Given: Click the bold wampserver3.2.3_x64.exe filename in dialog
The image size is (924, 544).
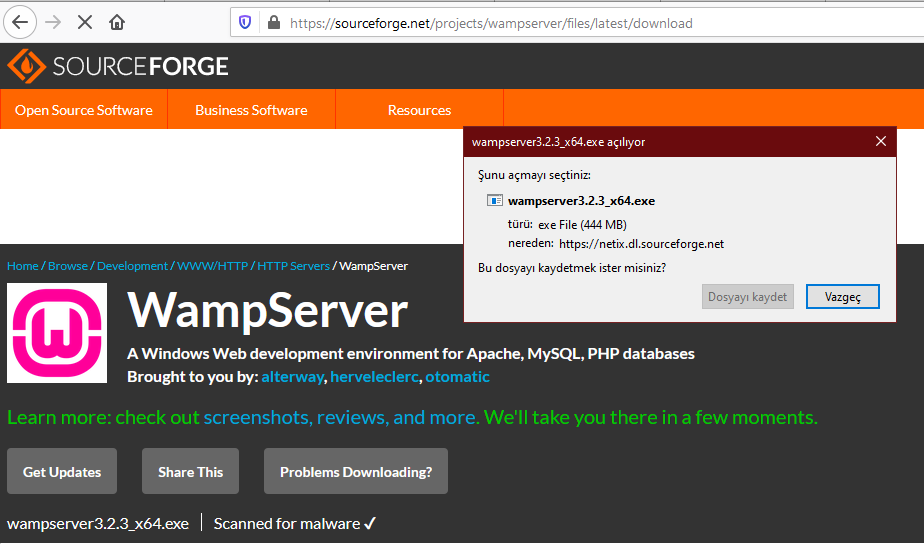Looking at the screenshot, I should point(581,201).
